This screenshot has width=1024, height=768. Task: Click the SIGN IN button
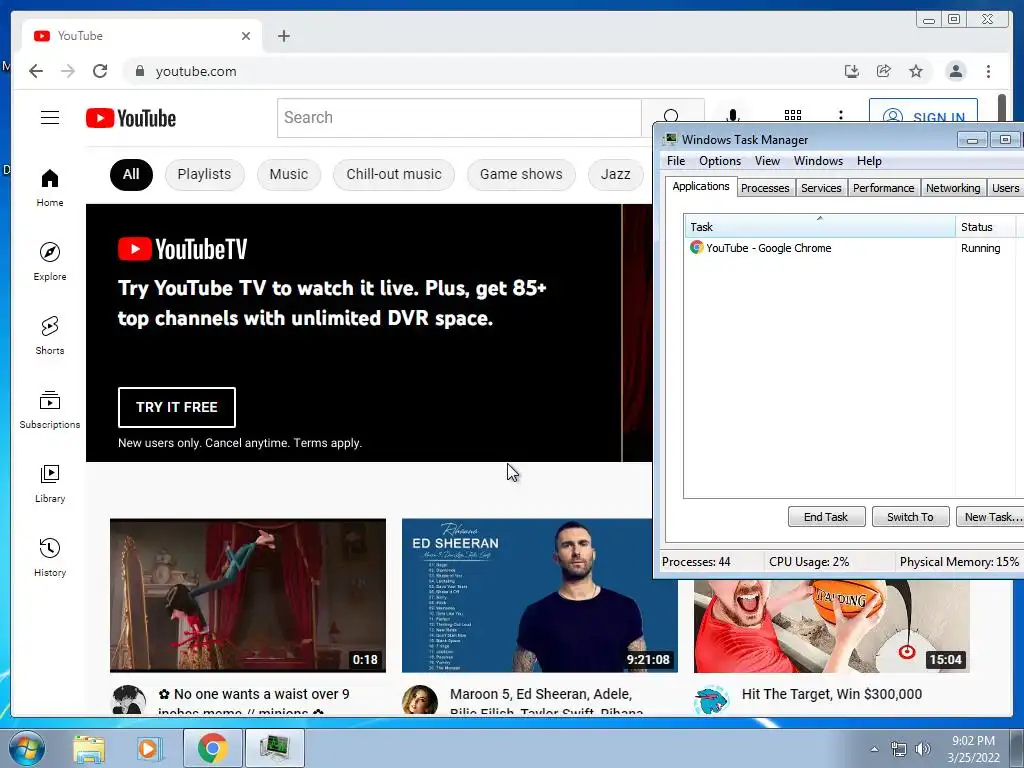(923, 111)
